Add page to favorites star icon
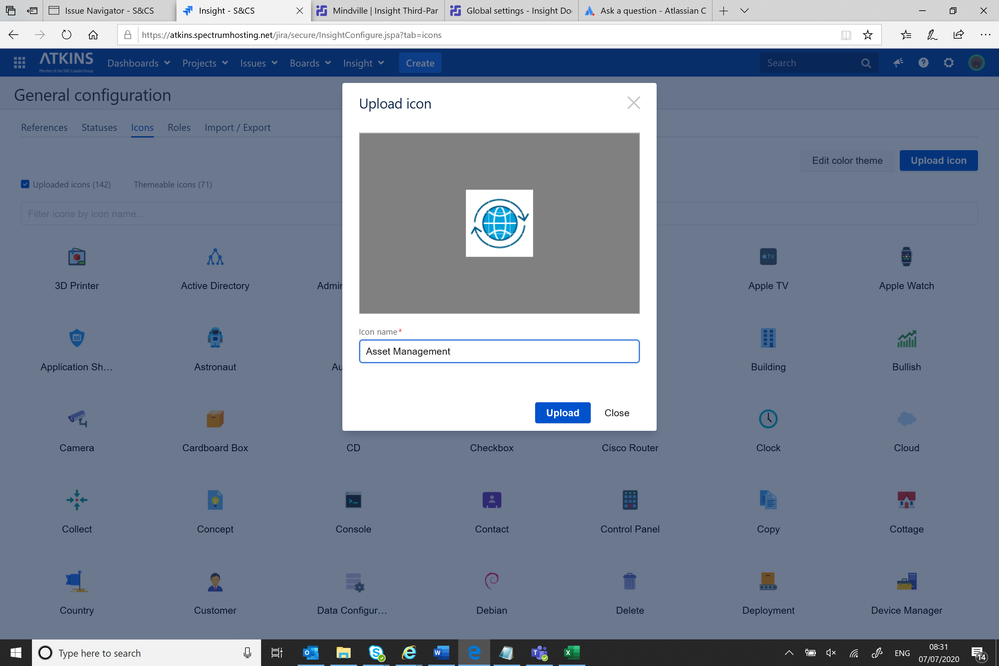This screenshot has width=999, height=666. tap(867, 35)
